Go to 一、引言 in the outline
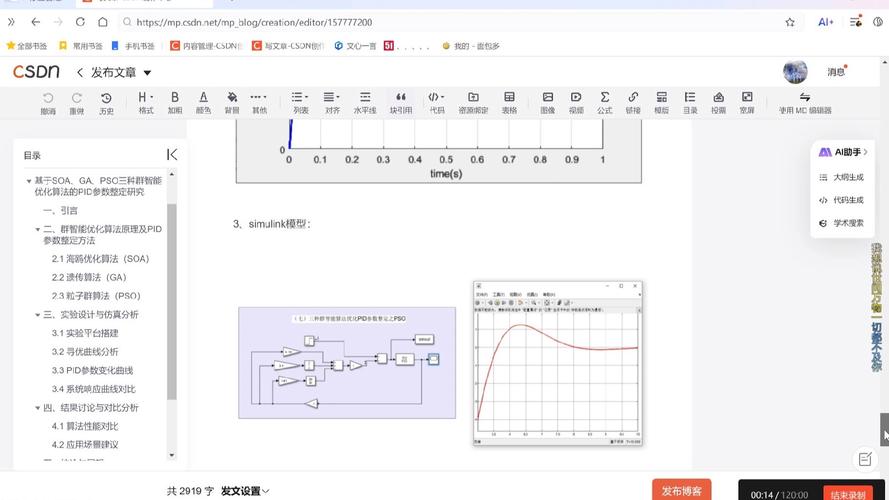889x500 pixels. [x=60, y=210]
